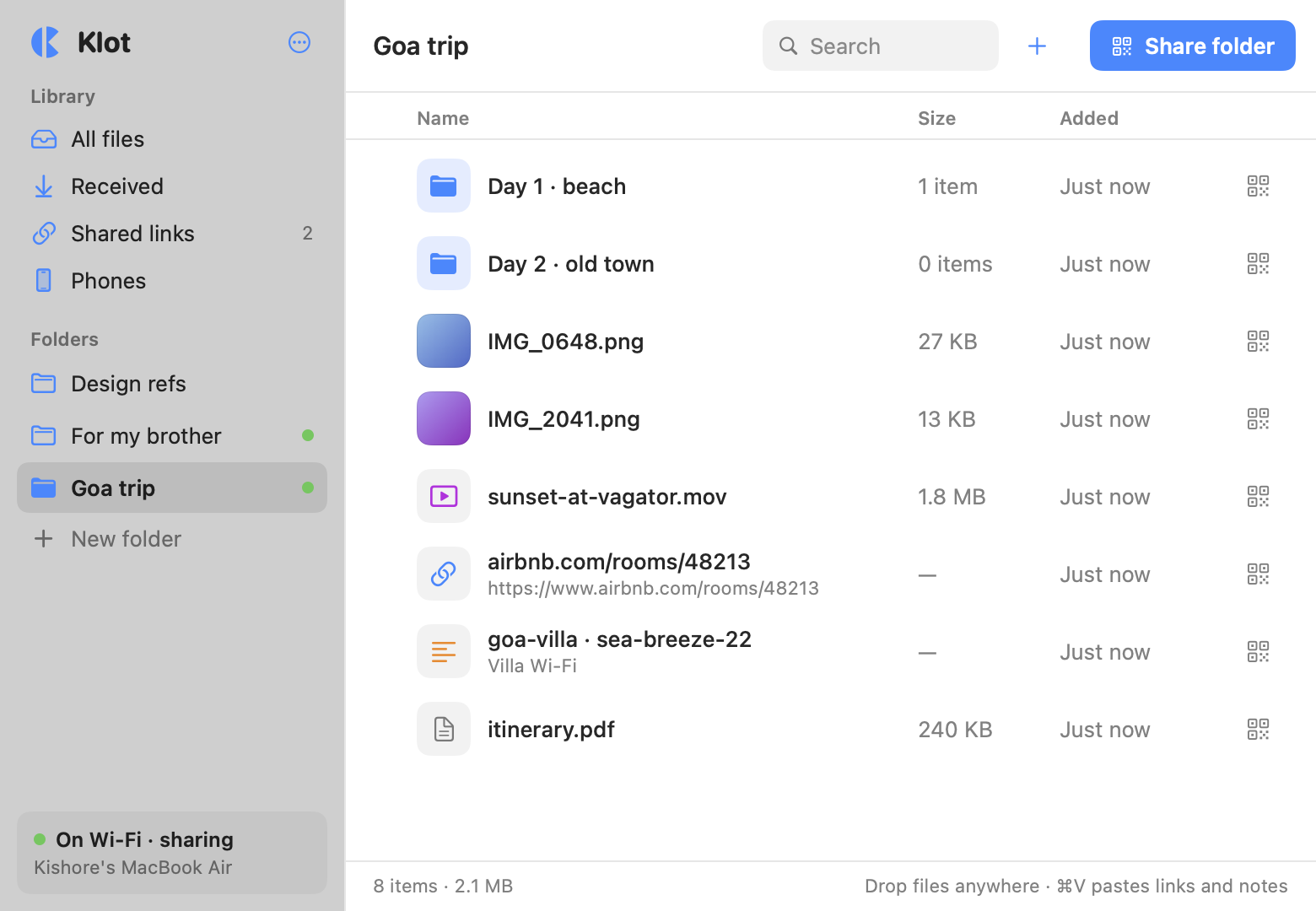Screen dimensions: 1316x911
Task: Focus the Search field
Action: click(x=880, y=46)
